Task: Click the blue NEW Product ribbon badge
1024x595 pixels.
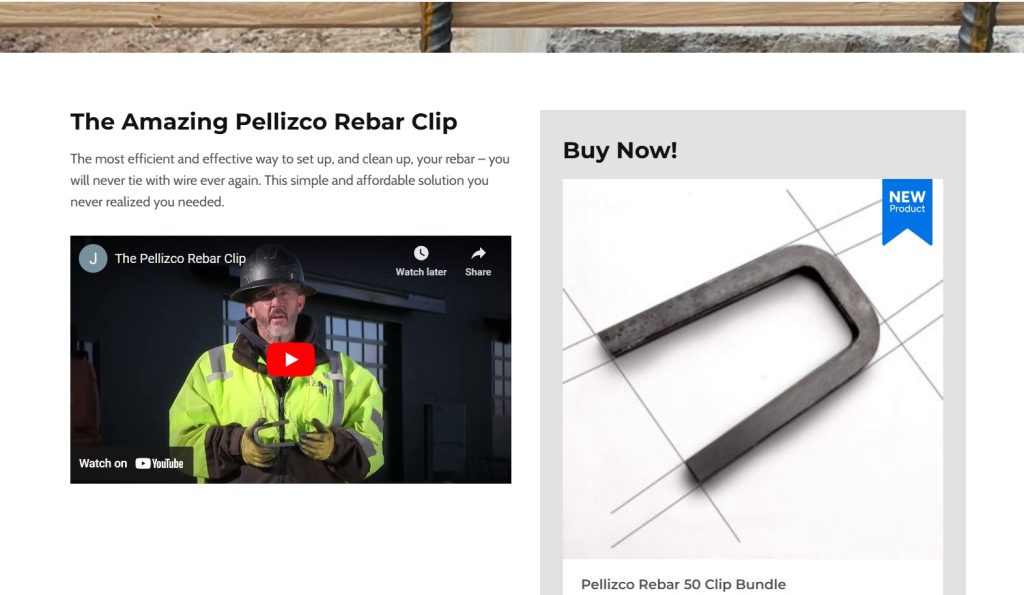Action: (x=907, y=212)
